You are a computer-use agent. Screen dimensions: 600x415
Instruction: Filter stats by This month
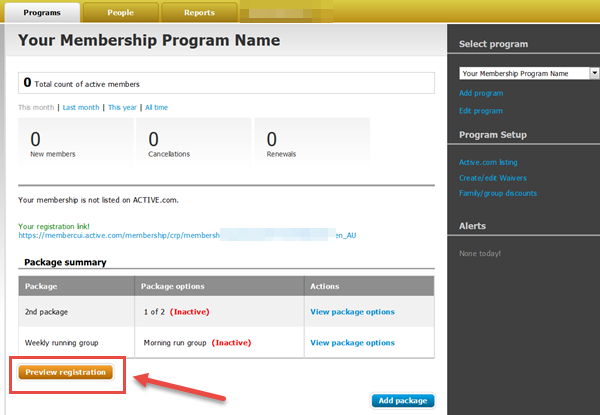[36, 107]
